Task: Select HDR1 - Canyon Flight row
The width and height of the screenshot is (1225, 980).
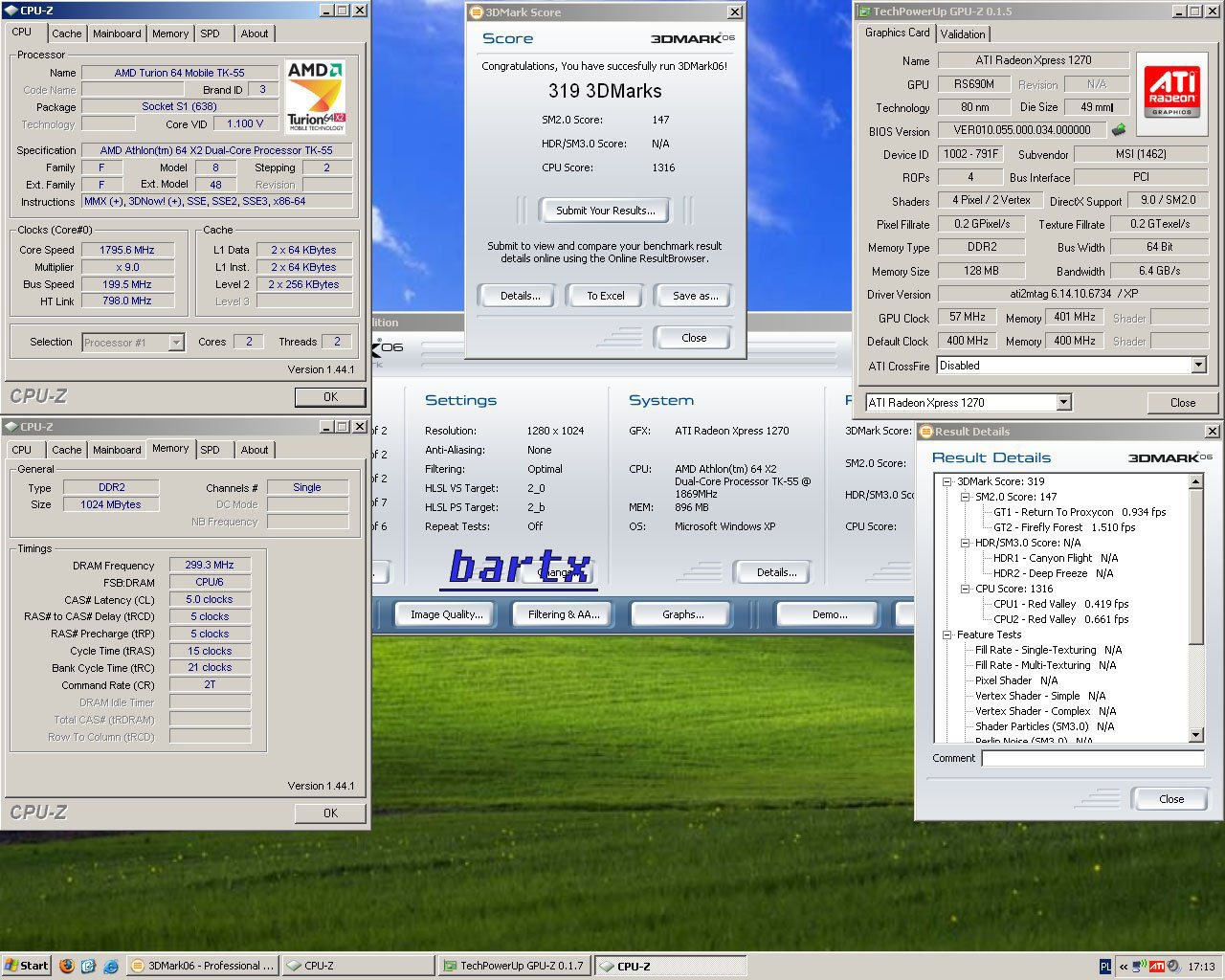Action: [1056, 558]
